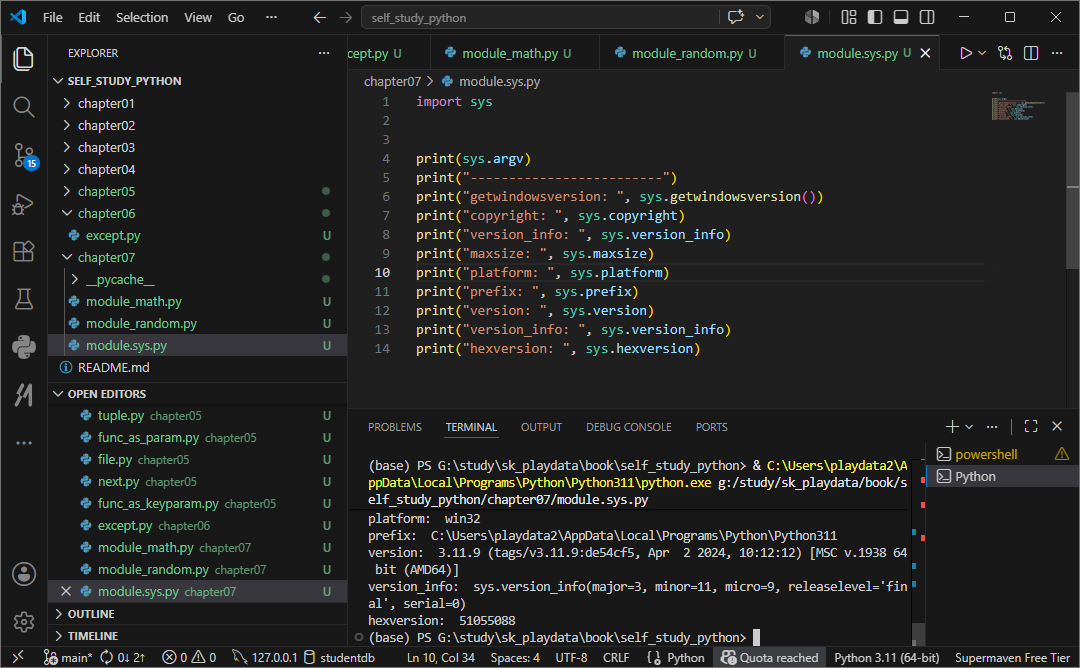Open the new terminal profile dropdown
This screenshot has width=1080, height=668.
tap(969, 427)
